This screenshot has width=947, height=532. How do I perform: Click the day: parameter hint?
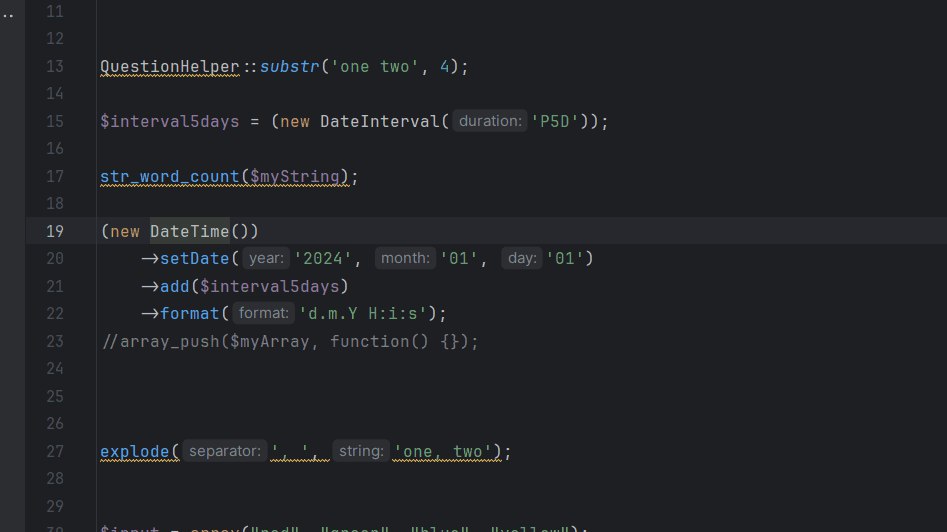tap(522, 258)
